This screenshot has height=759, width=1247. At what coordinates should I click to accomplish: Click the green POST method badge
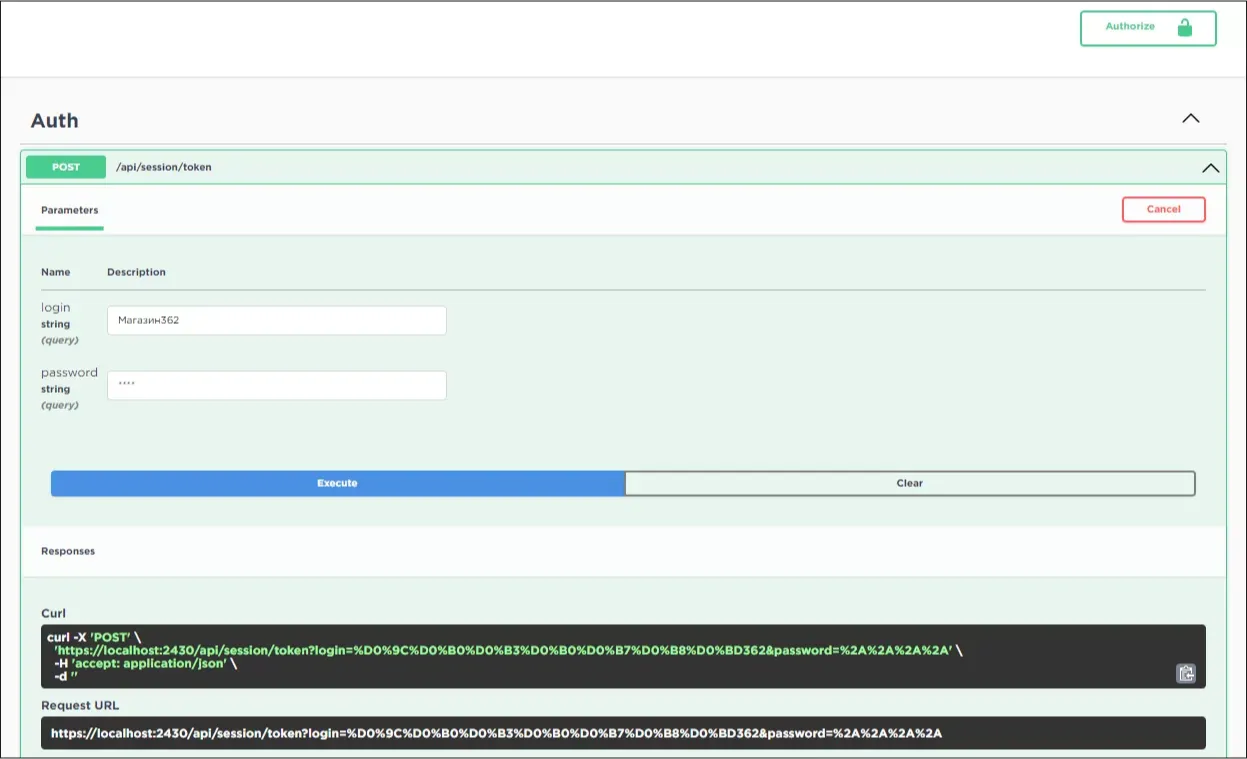coord(65,167)
